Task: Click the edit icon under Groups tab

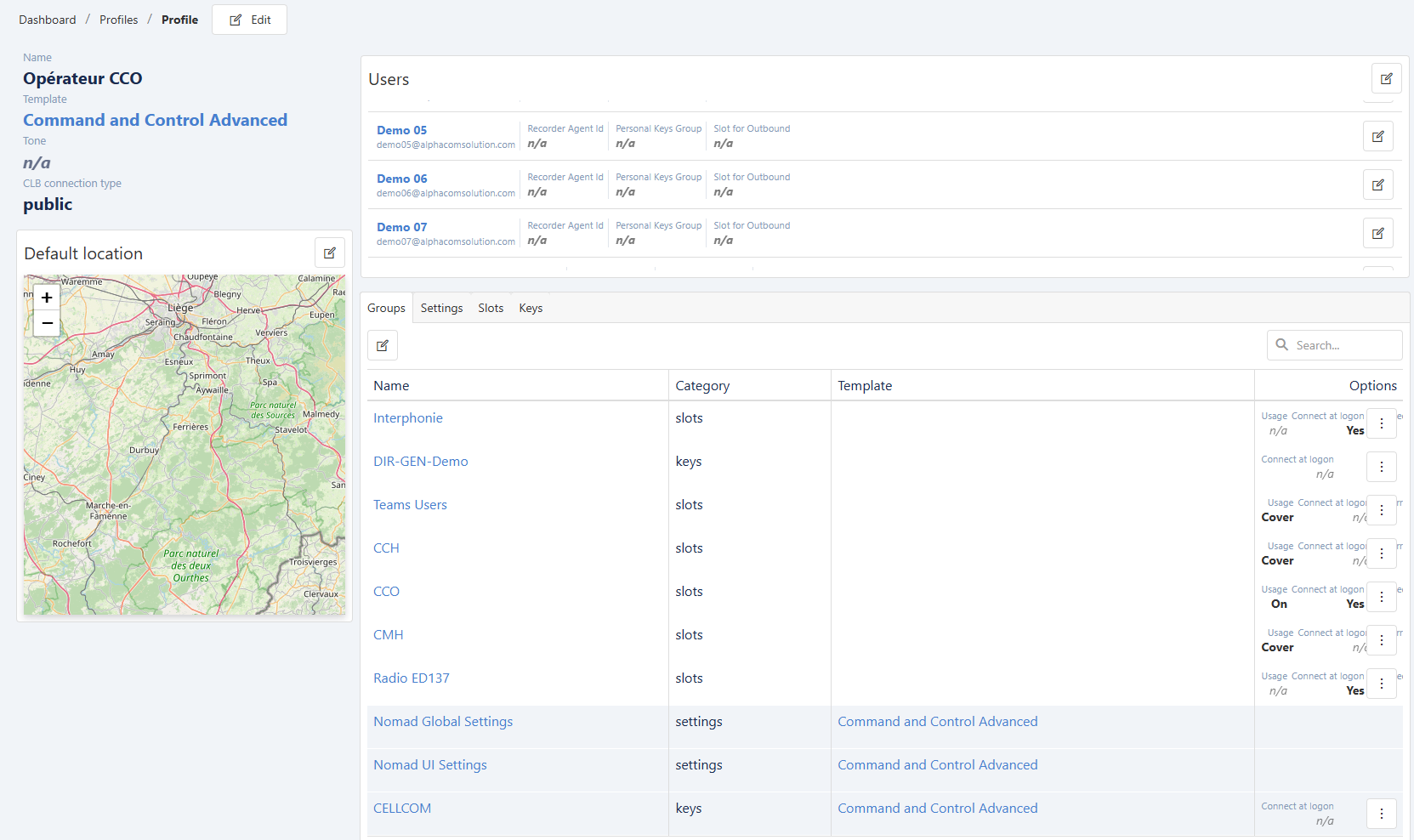Action: [383, 345]
